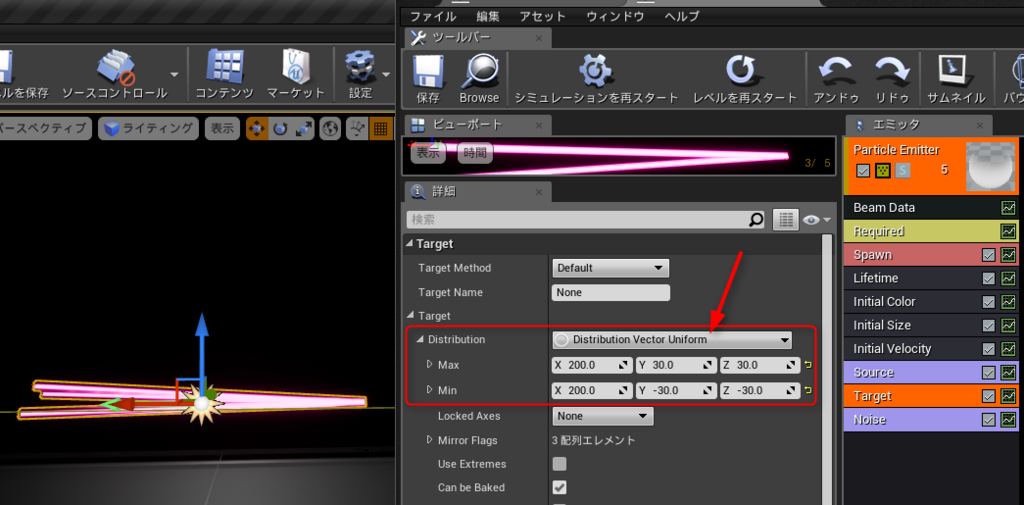
Task: Add Initial Color to curve editor
Action: point(1008,302)
